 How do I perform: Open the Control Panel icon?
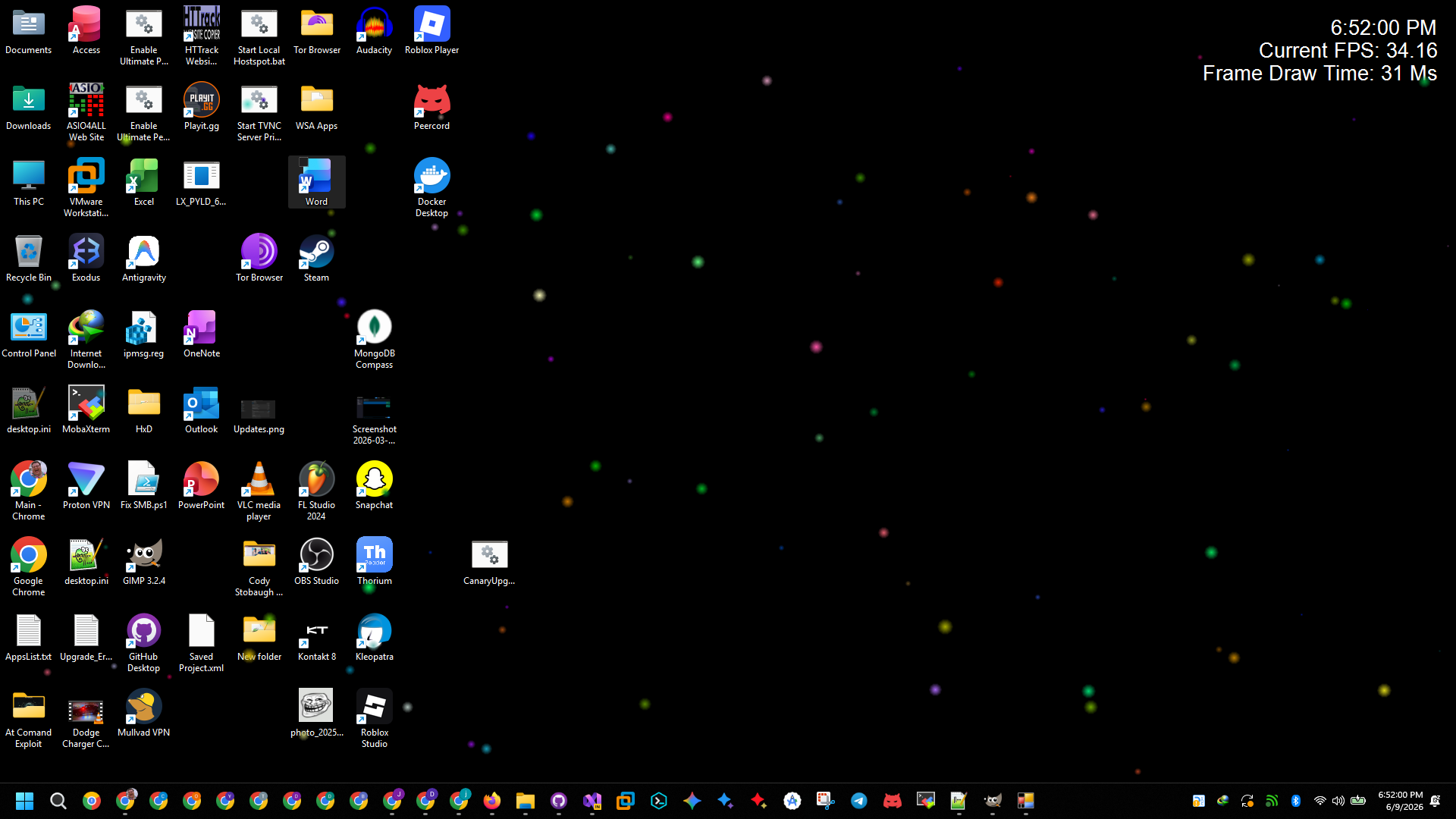[28, 334]
